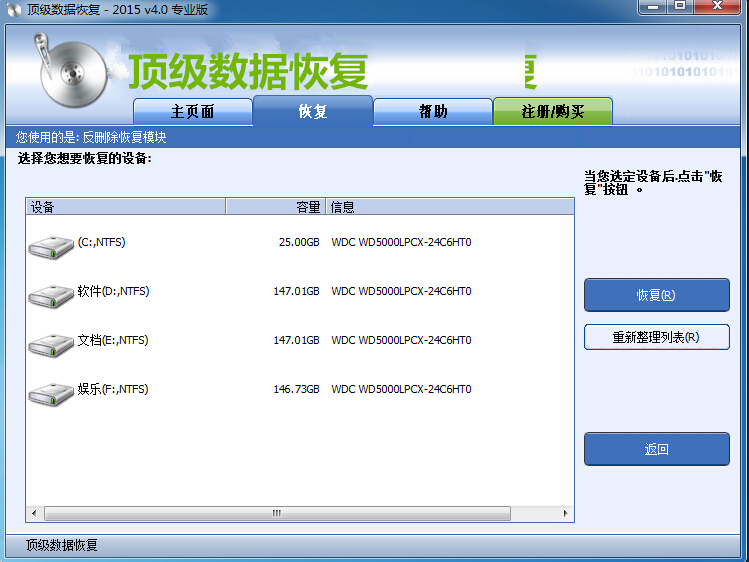Maximize the application window
Screen dimensions: 749x562
[680, 7]
